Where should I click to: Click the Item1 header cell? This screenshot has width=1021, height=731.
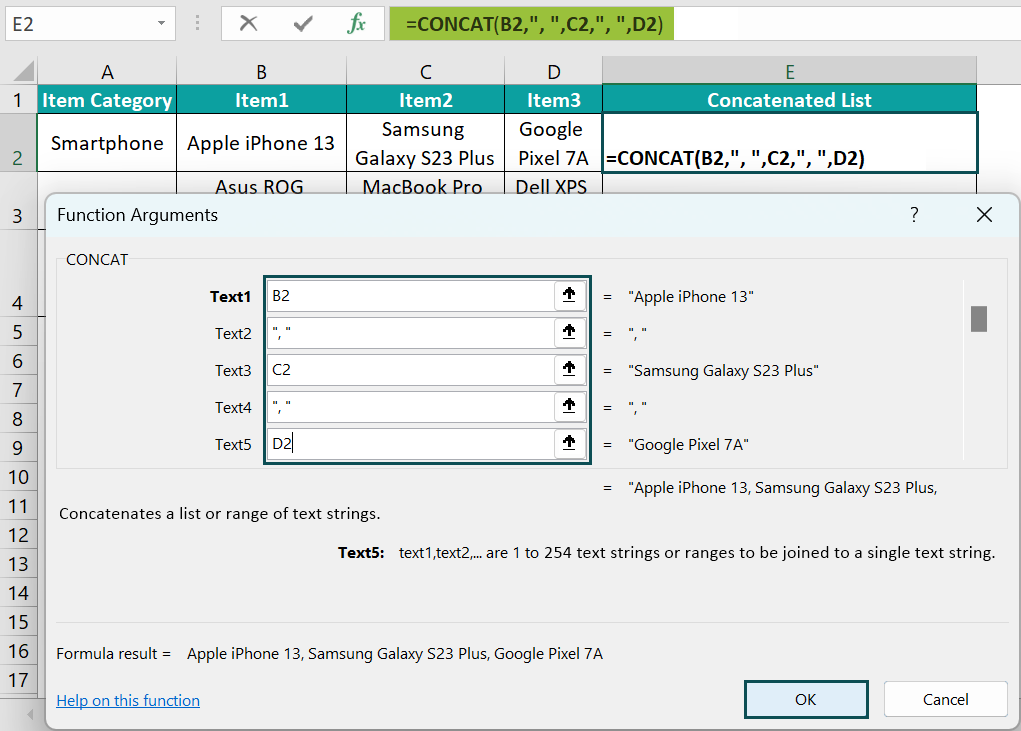click(261, 100)
